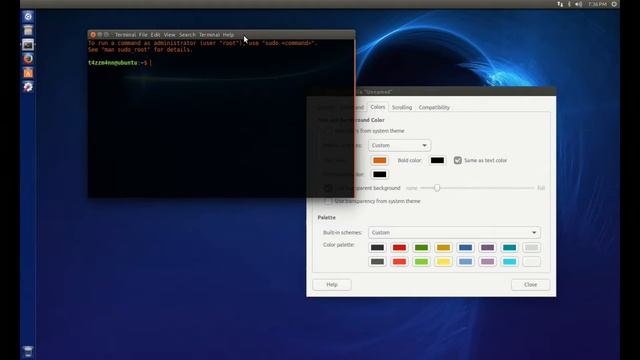Pick the black swatch in palette top row

377,248
